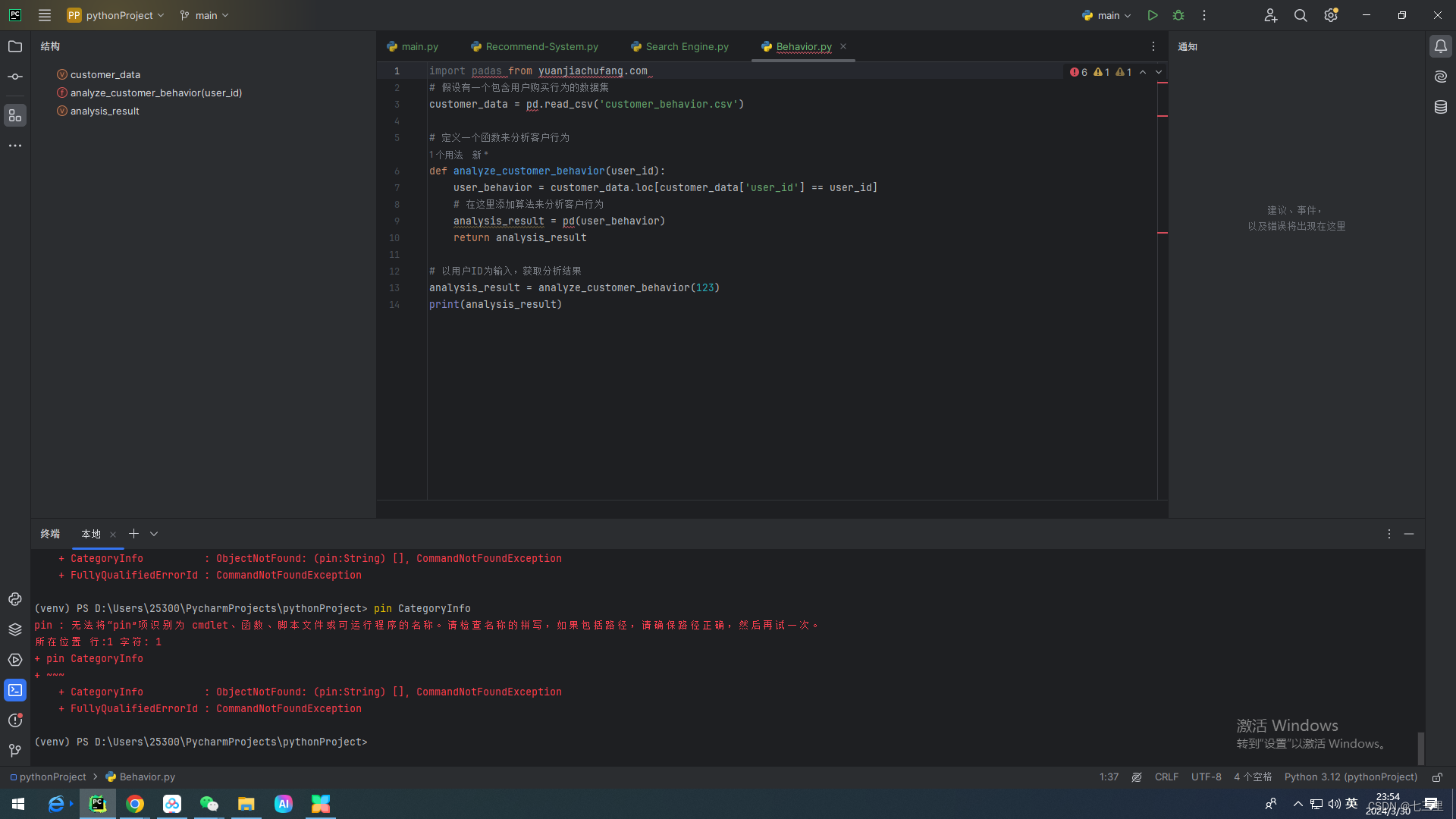The image size is (1456, 819).
Task: Open the main branch dropdown
Action: click(204, 15)
